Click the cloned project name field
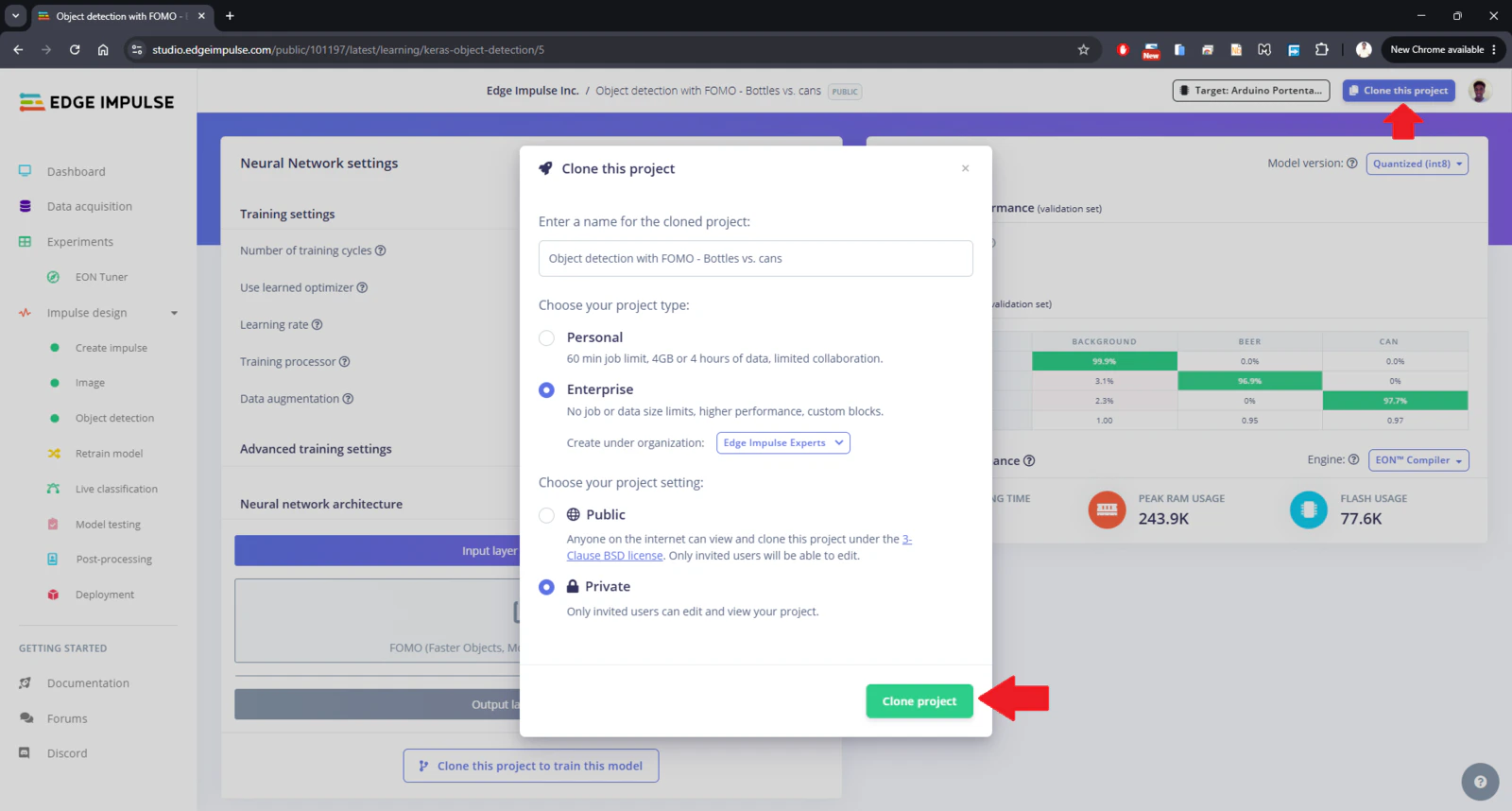The width and height of the screenshot is (1512, 811). pyautogui.click(x=755, y=258)
